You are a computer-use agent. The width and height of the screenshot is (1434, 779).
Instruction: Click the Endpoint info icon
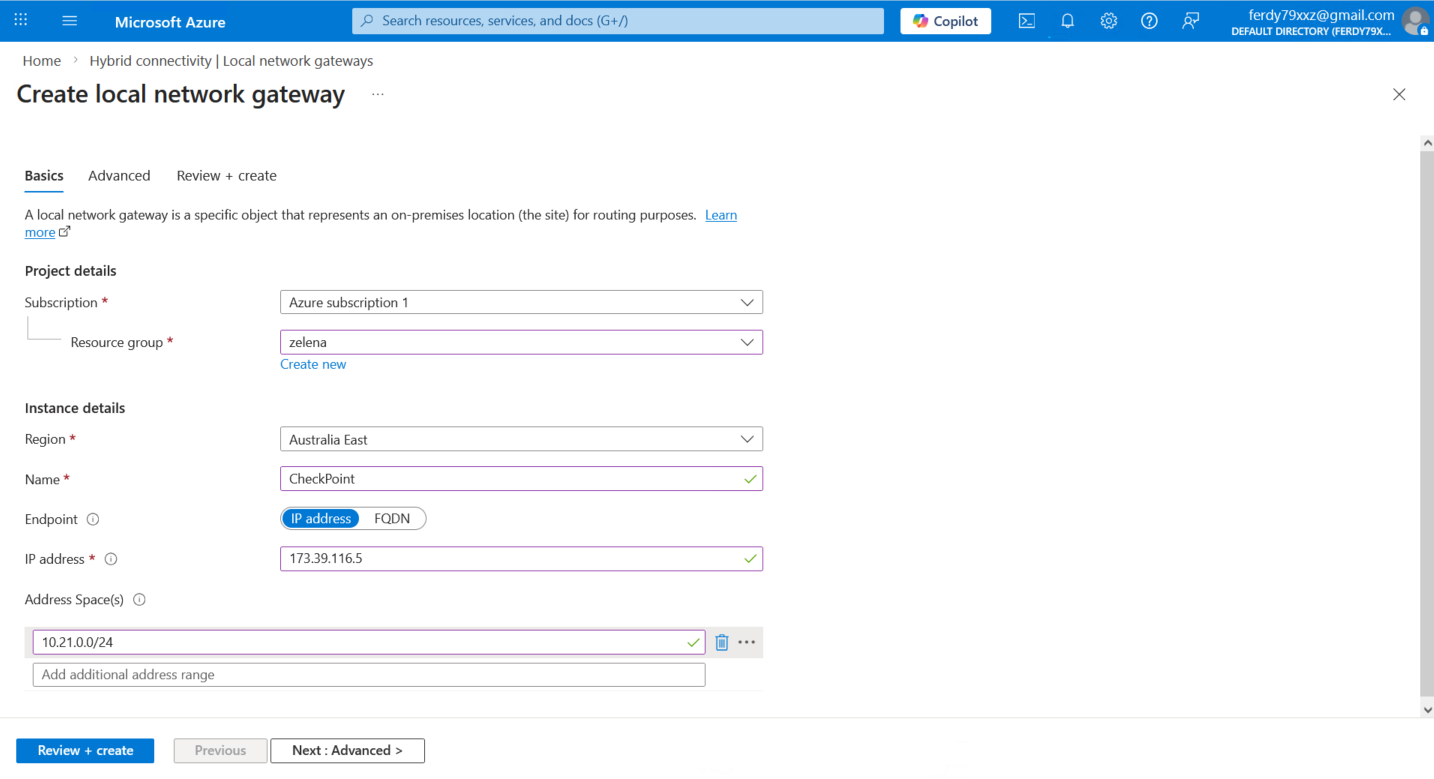click(93, 519)
